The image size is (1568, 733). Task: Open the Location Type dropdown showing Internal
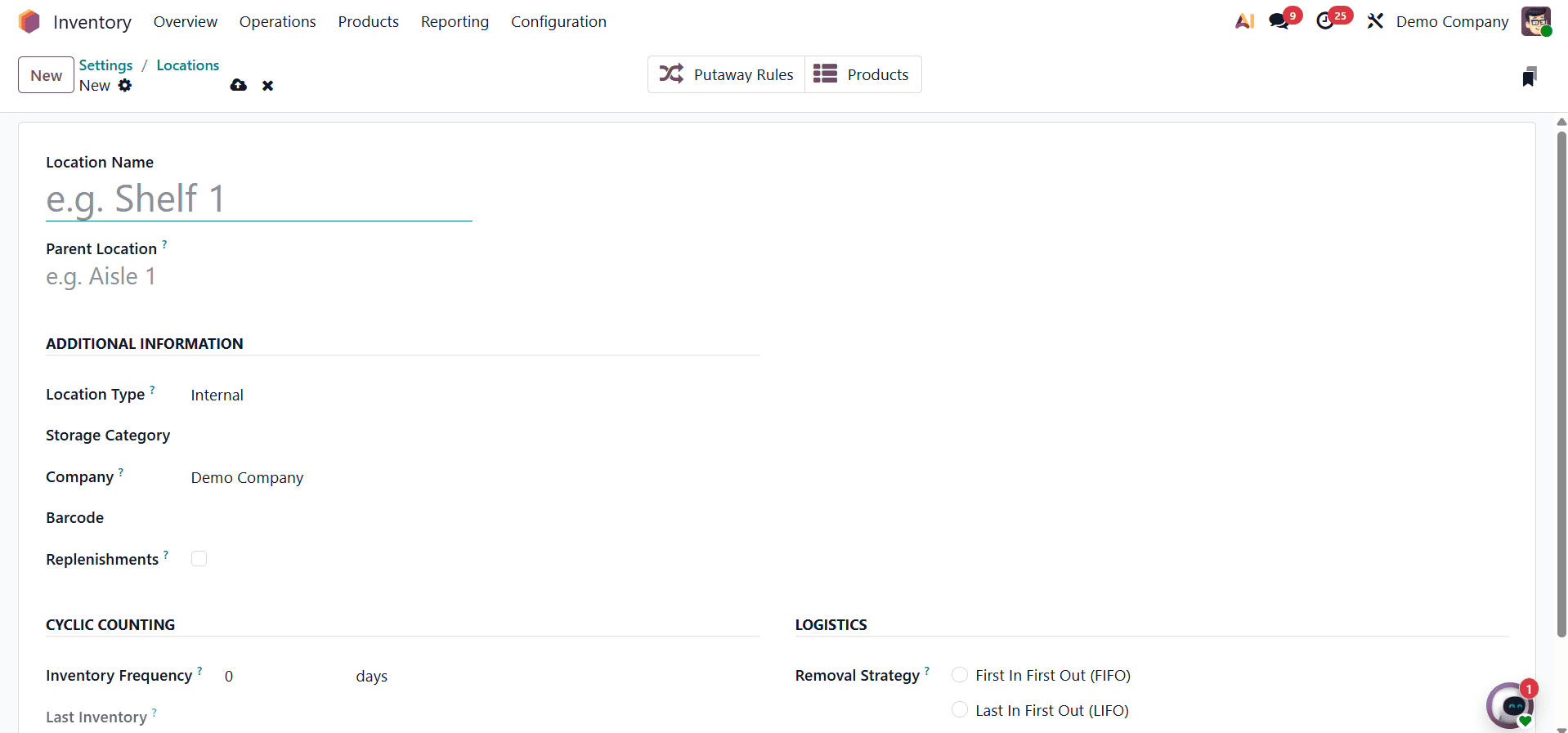[x=474, y=396]
